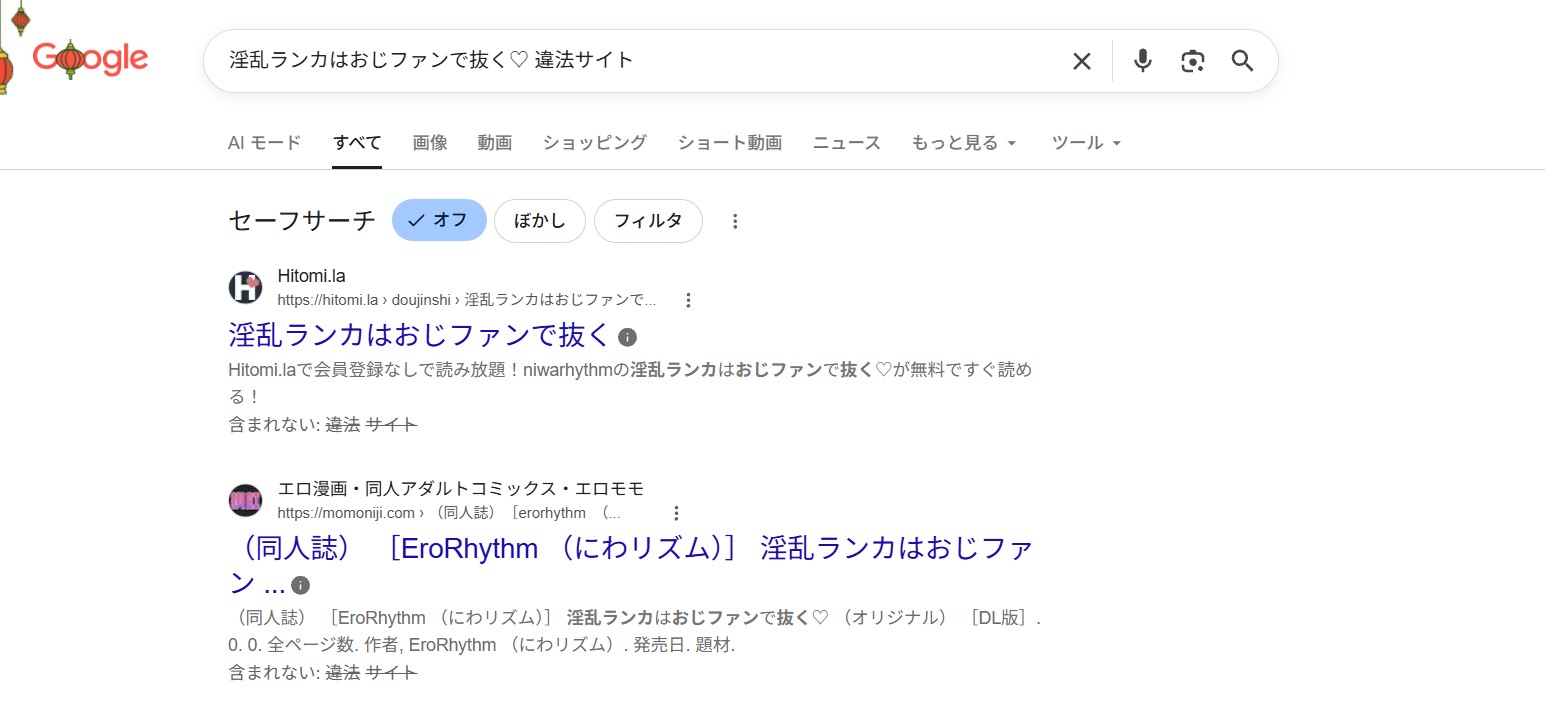The height and width of the screenshot is (710, 1545).
Task: Open search by image camera icon
Action: tap(1192, 61)
